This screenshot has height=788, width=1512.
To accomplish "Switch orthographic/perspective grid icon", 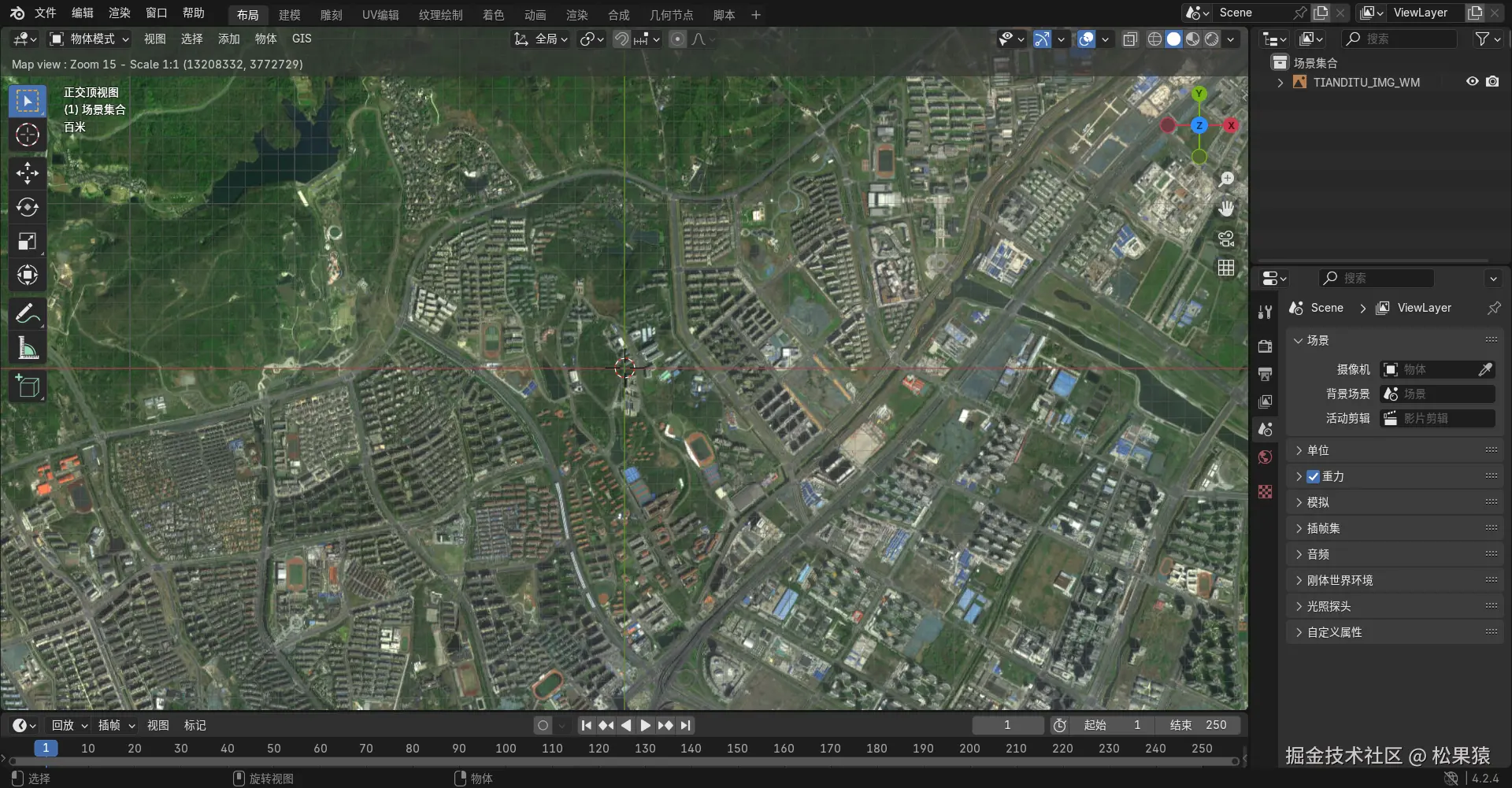I will 1226,268.
